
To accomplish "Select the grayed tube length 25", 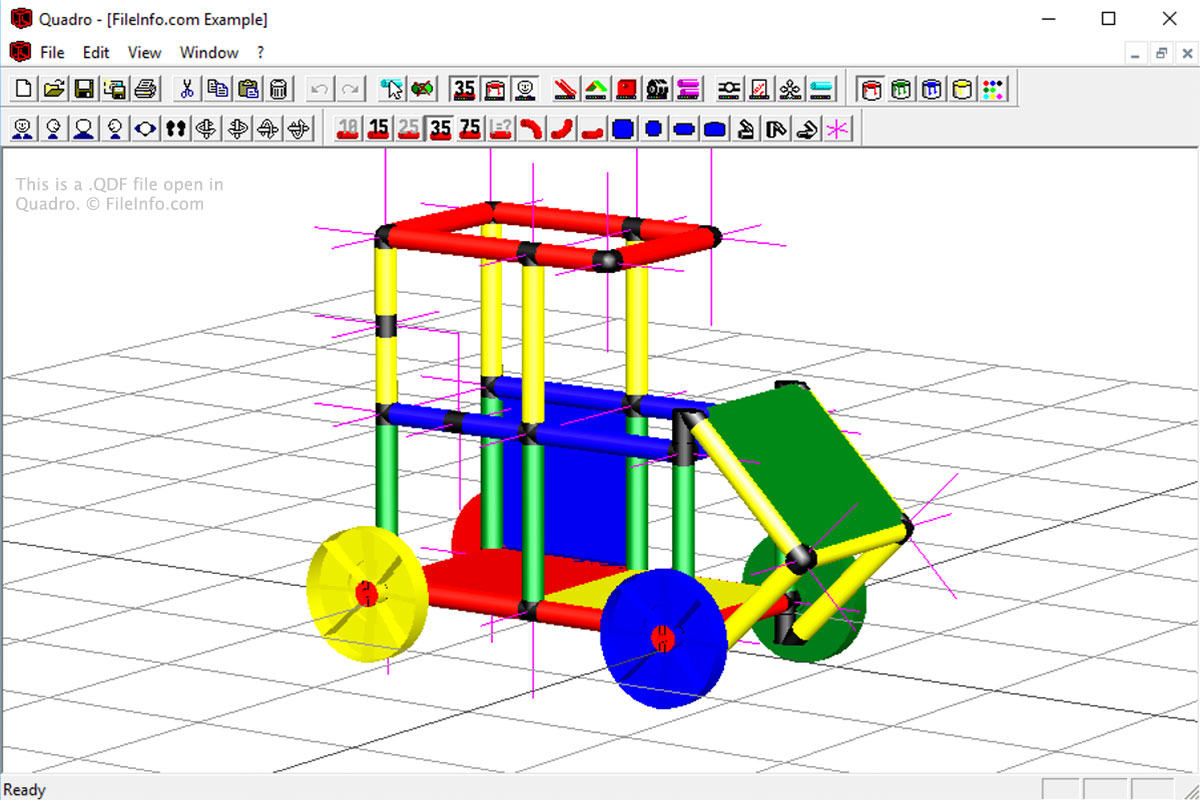I will 409,128.
